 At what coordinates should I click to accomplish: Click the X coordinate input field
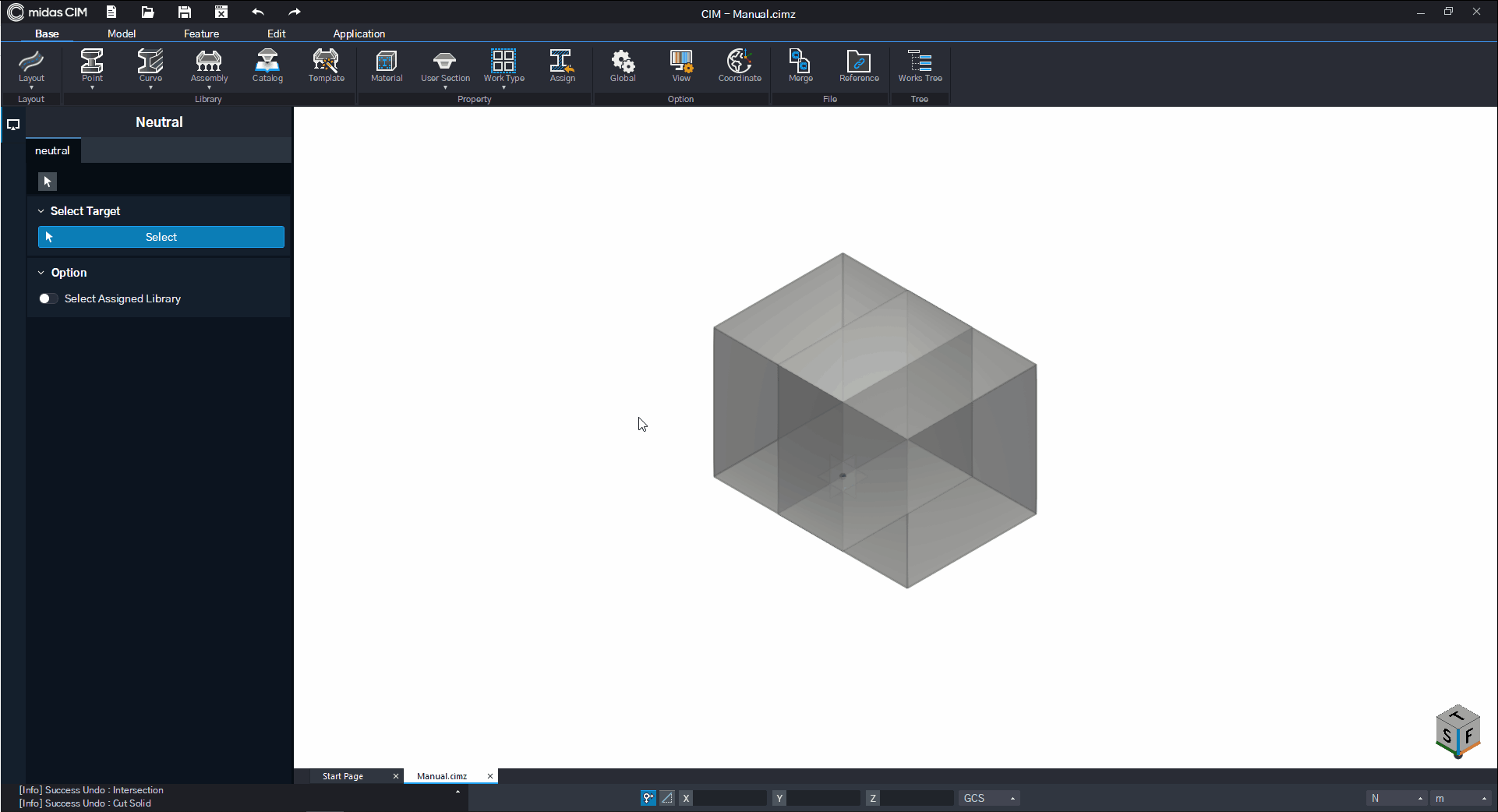[x=730, y=798]
